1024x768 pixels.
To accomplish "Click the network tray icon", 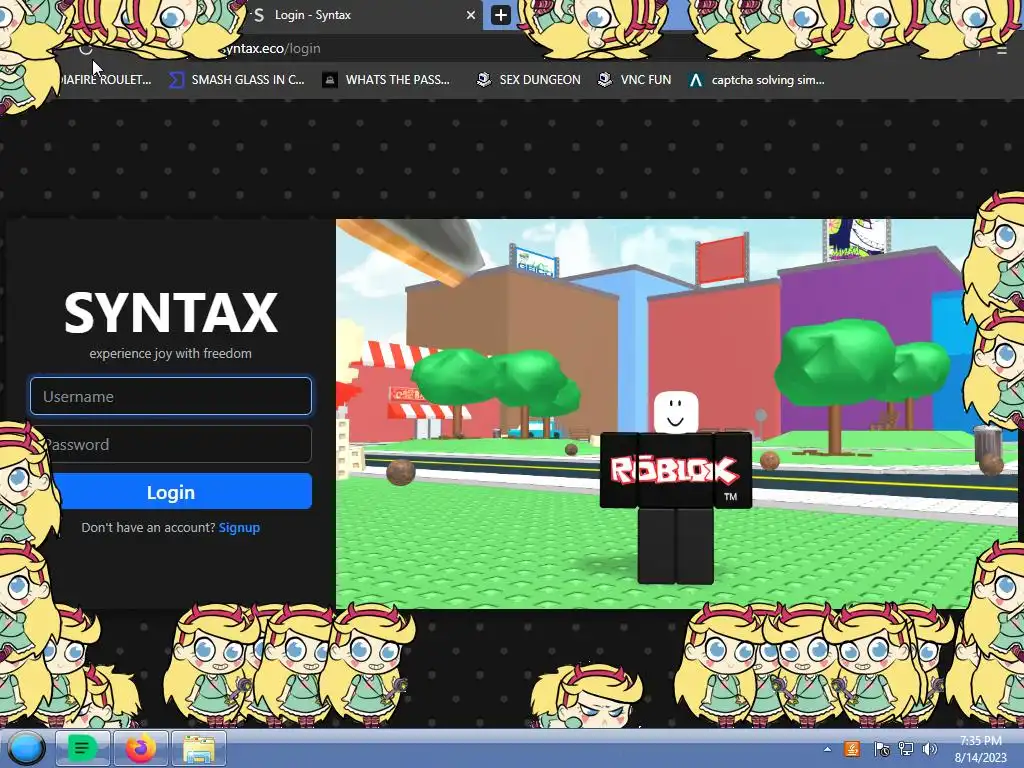I will click(x=906, y=749).
